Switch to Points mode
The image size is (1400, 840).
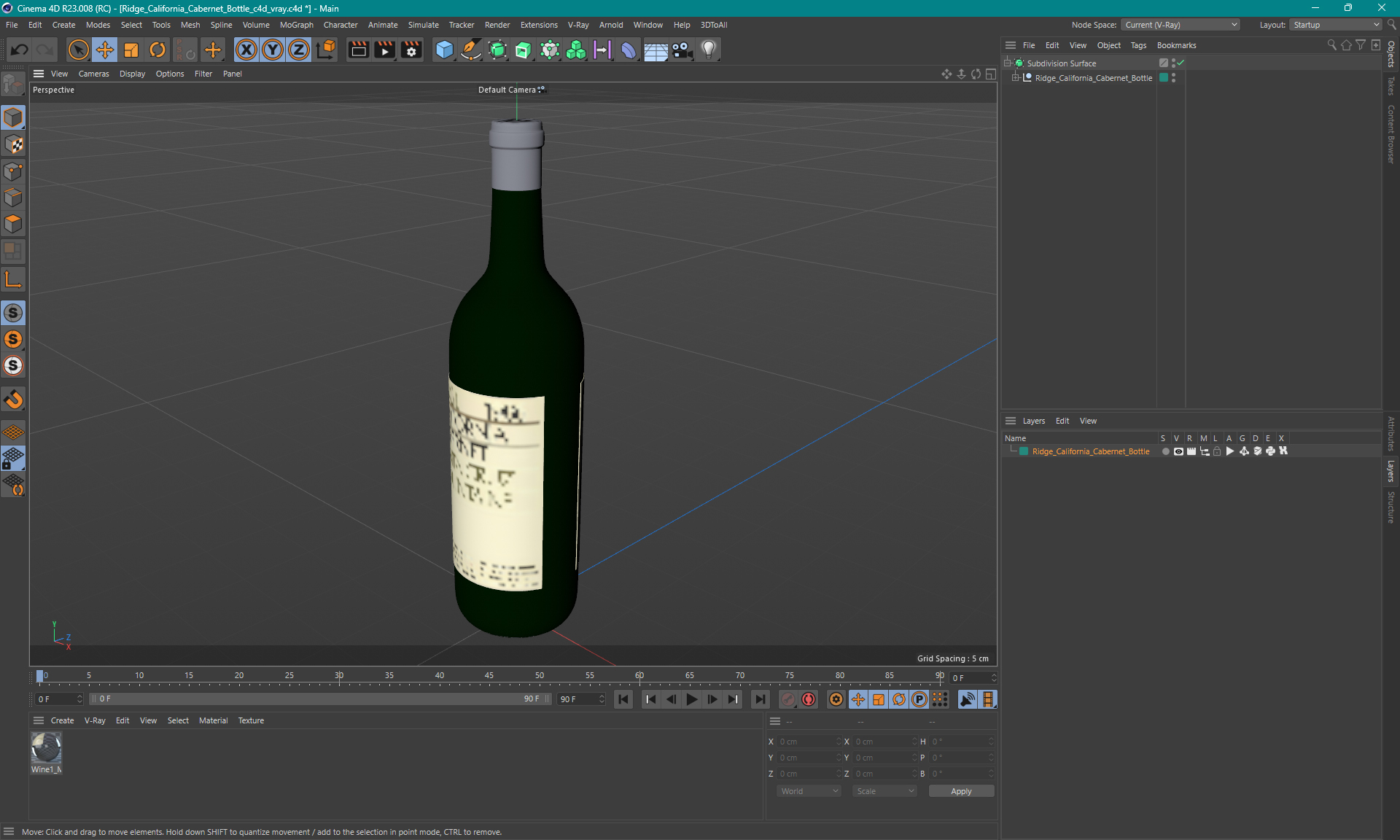coord(13,171)
